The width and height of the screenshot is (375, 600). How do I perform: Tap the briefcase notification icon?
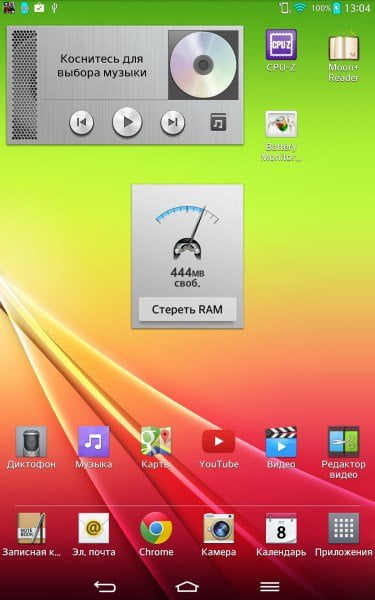coord(39,8)
